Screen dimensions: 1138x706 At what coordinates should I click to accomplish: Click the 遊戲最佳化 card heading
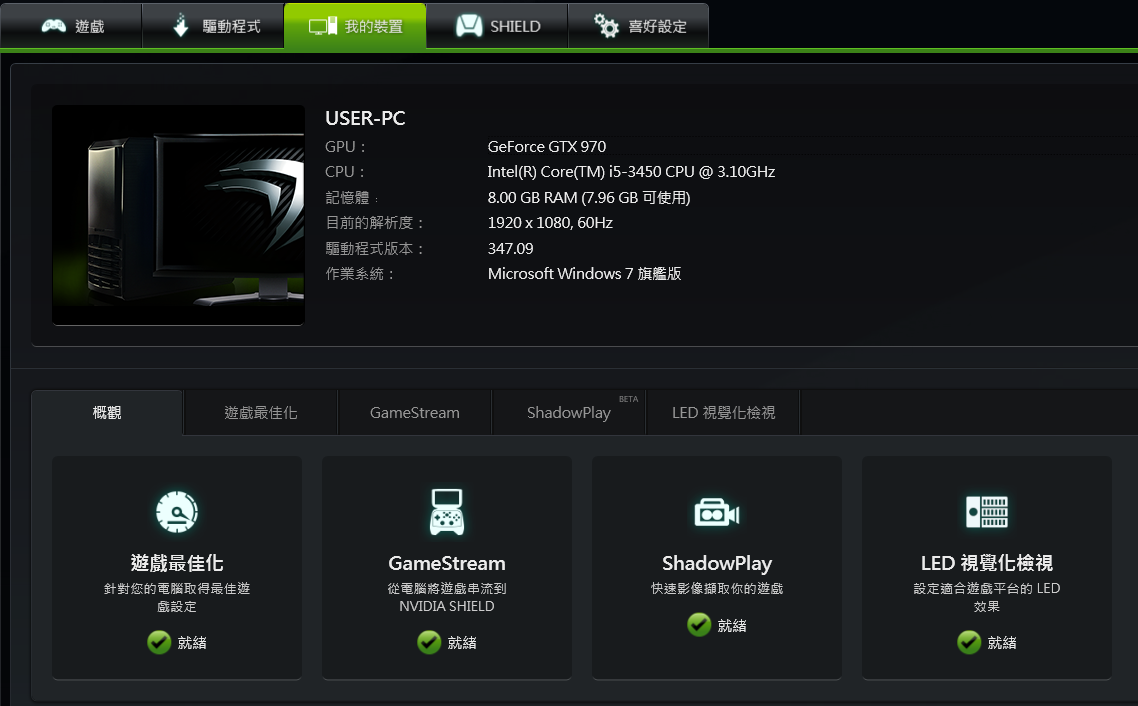click(x=177, y=563)
